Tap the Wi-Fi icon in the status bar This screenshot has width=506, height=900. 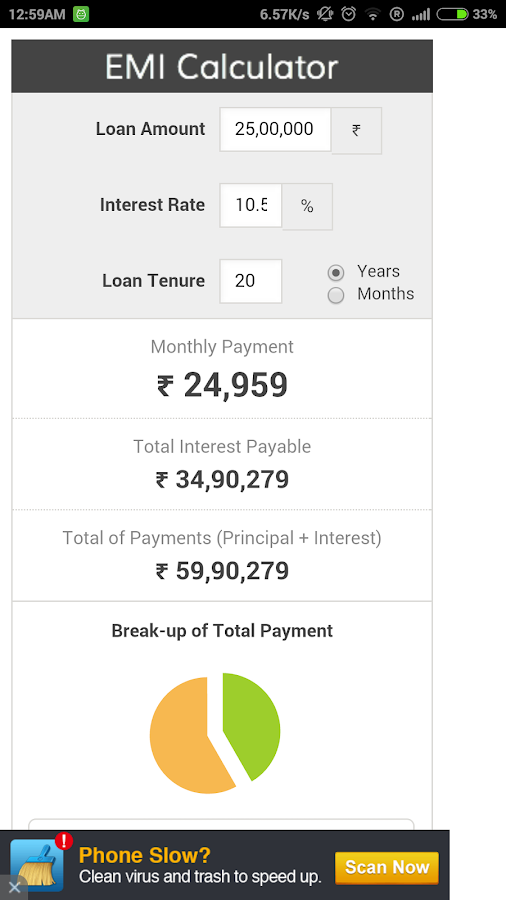[373, 14]
